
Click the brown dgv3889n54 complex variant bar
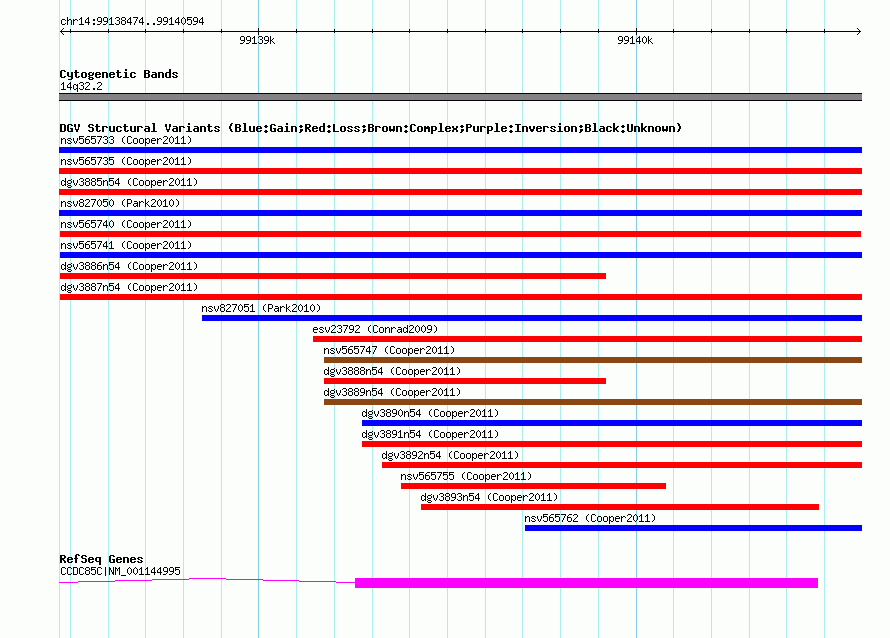click(593, 402)
